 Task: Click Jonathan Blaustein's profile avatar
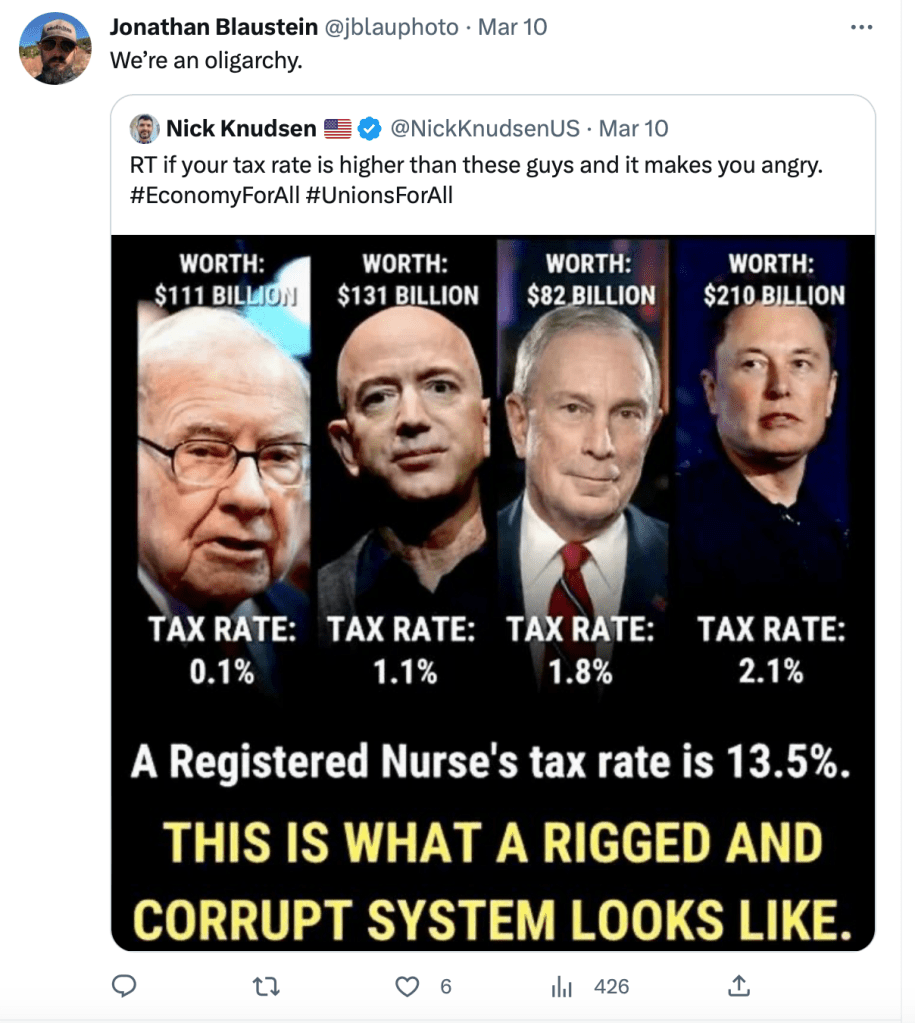[55, 48]
